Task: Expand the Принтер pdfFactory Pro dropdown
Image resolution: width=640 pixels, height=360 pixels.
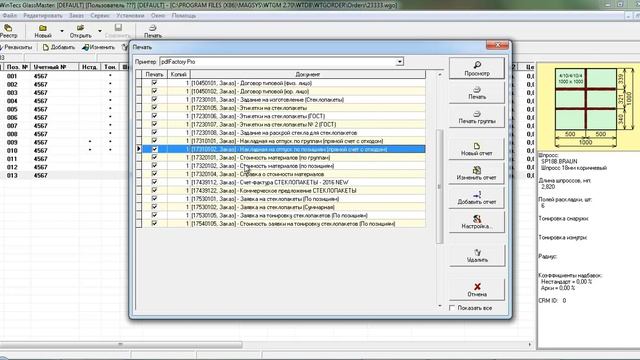Action: click(400, 62)
